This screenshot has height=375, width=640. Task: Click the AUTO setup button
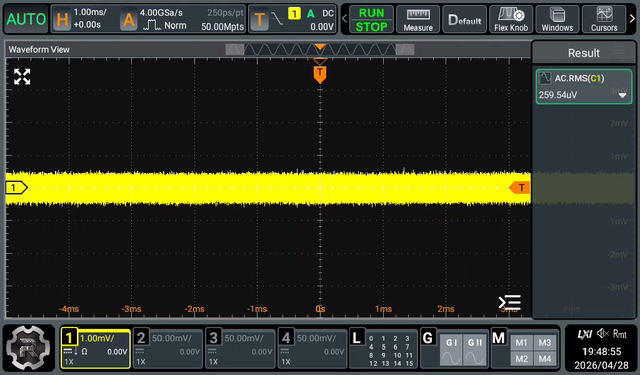pos(26,19)
